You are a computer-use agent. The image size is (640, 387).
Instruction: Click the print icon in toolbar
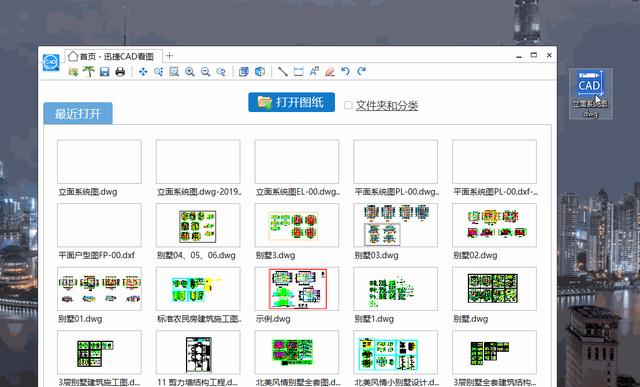(120, 72)
